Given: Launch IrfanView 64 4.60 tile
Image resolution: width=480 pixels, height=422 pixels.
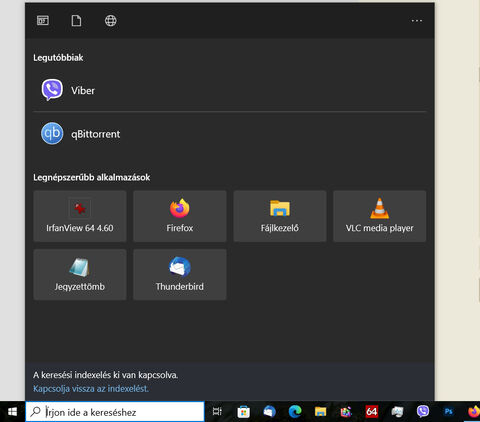Looking at the screenshot, I should point(80,216).
